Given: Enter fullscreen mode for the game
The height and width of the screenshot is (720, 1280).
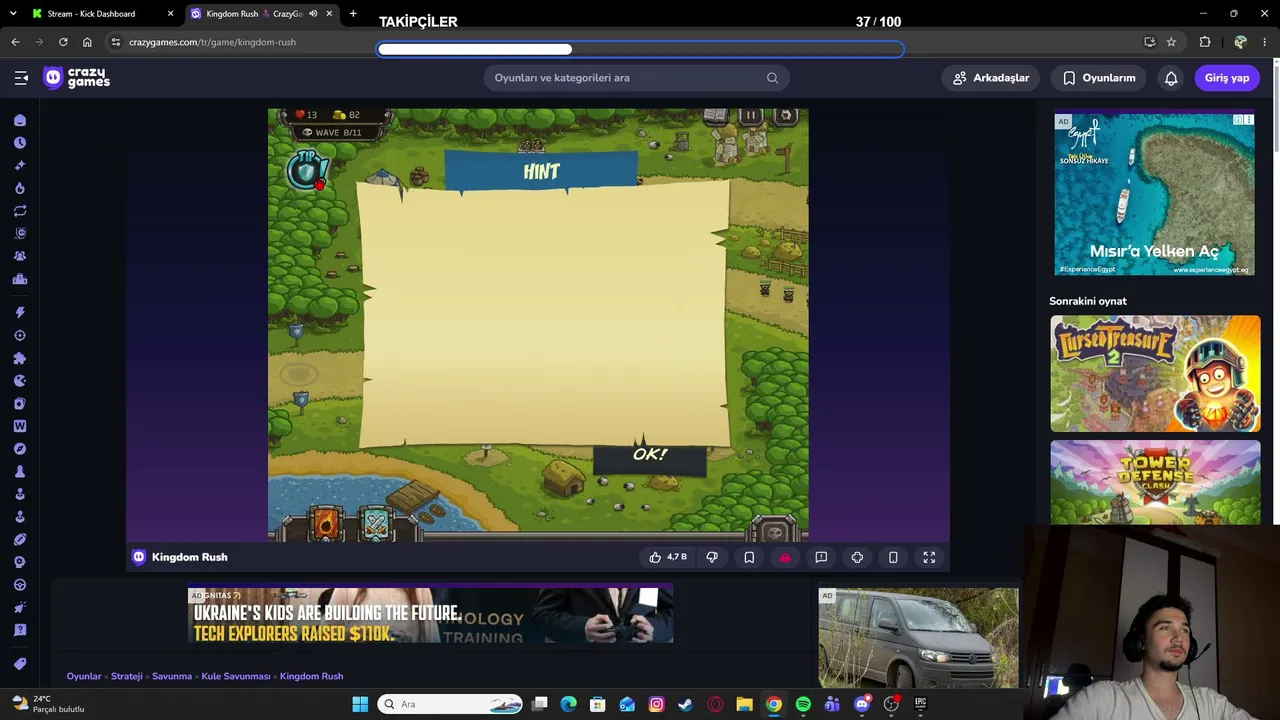Looking at the screenshot, I should coord(929,557).
